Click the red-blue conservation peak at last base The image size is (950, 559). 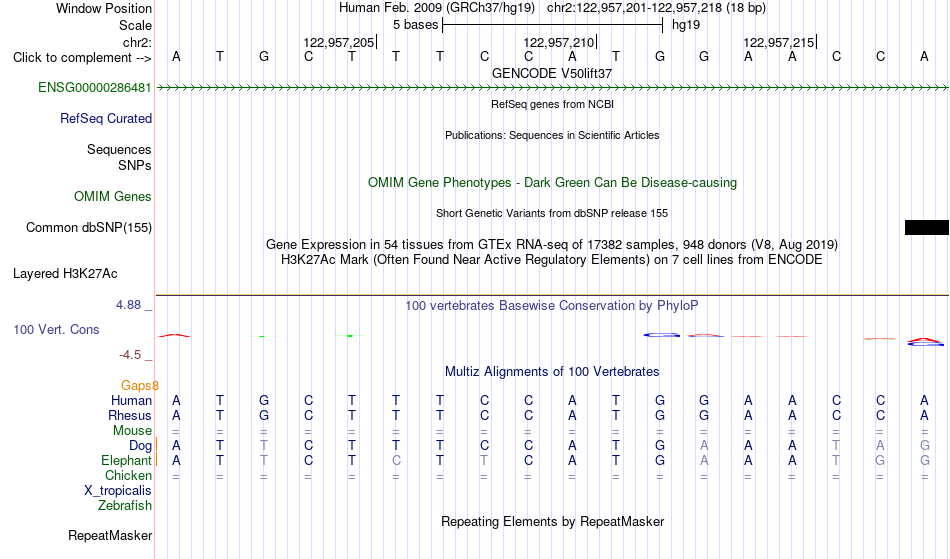(x=925, y=342)
